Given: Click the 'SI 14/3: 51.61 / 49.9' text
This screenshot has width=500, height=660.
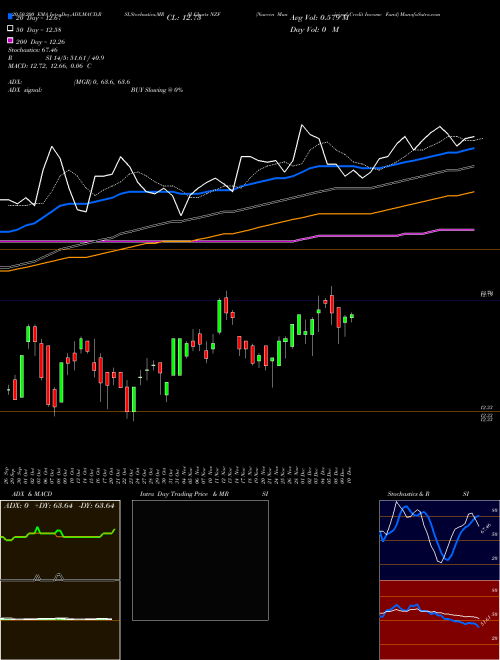Looking at the screenshot, I should tap(75, 58).
